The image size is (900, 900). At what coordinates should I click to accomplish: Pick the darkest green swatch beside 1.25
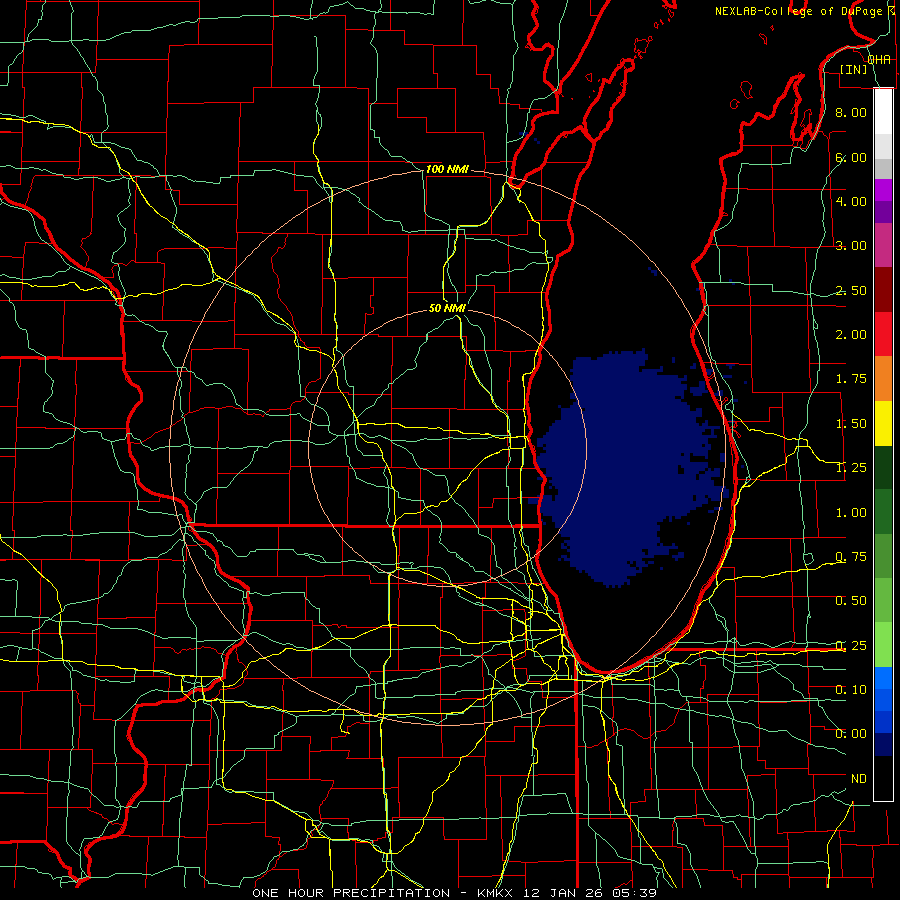tap(883, 468)
